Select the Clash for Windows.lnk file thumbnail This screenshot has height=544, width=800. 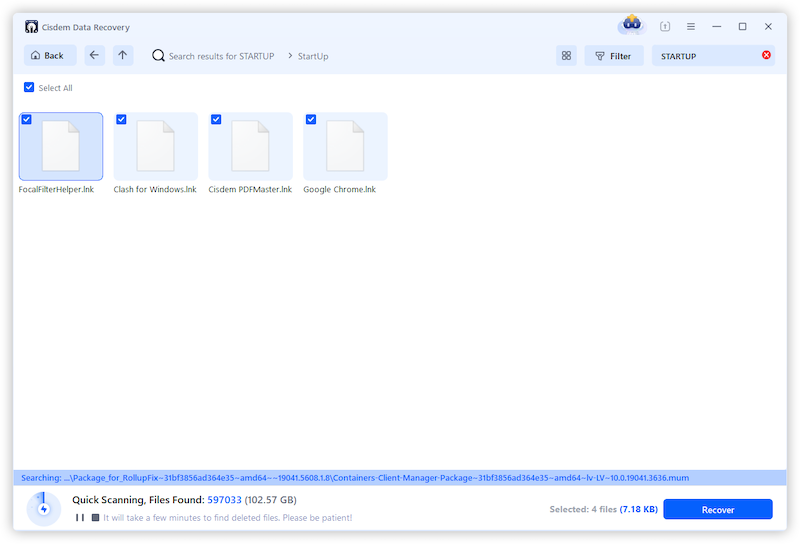[x=156, y=146]
